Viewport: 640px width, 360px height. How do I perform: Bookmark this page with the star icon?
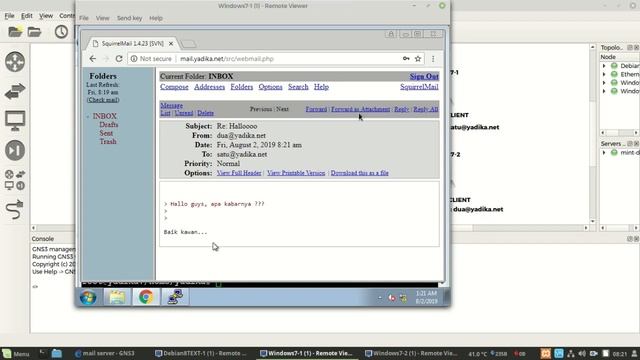coord(418,59)
